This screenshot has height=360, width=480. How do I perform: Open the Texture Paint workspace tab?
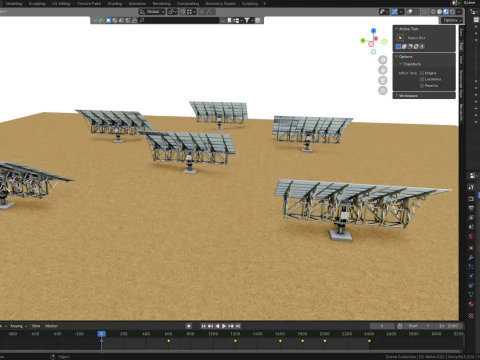89,3
